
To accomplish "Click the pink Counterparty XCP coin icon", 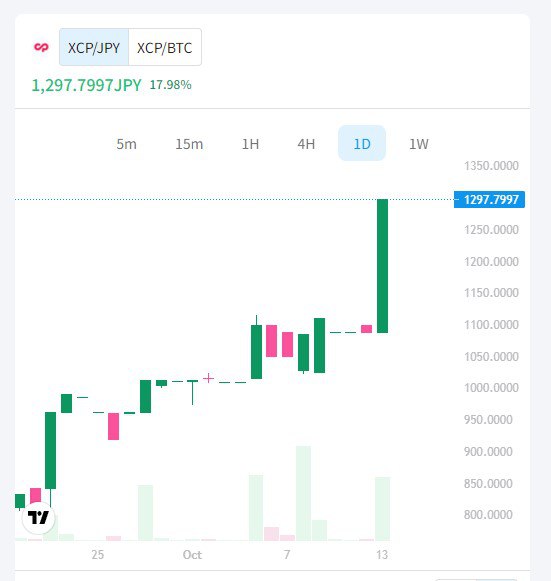I will (41, 47).
